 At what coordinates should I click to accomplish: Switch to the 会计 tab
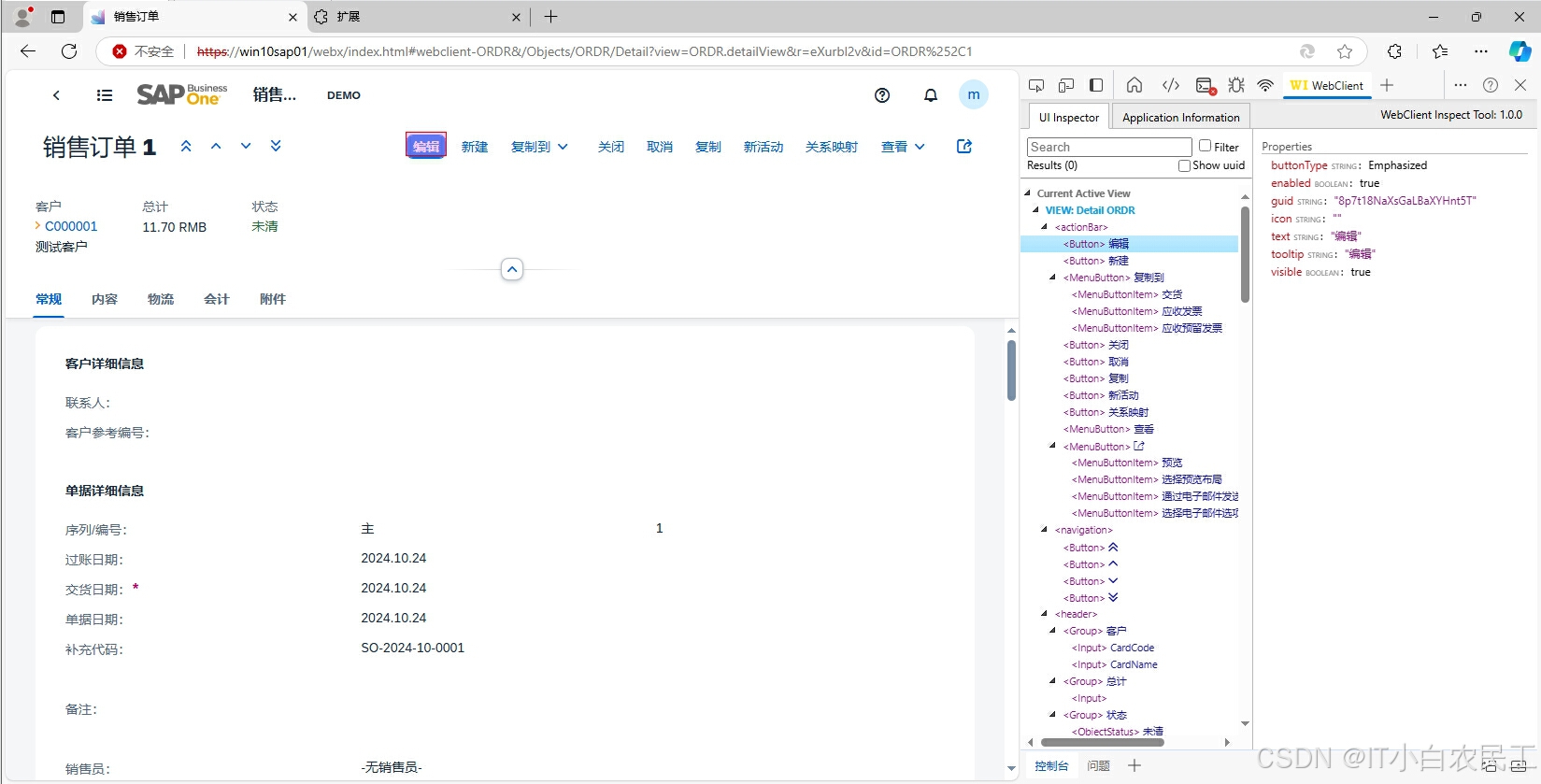tap(217, 299)
